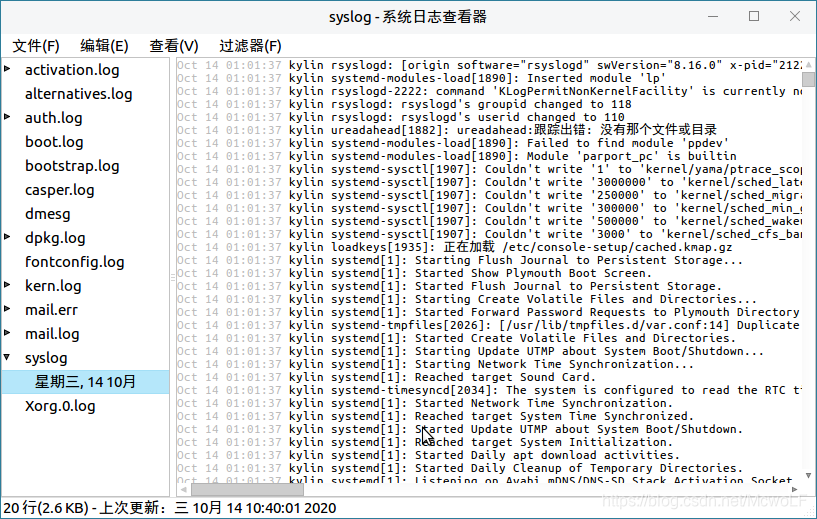Image resolution: width=817 pixels, height=519 pixels.
Task: Click the pane splitter handle between tree and log
Action: point(172,277)
